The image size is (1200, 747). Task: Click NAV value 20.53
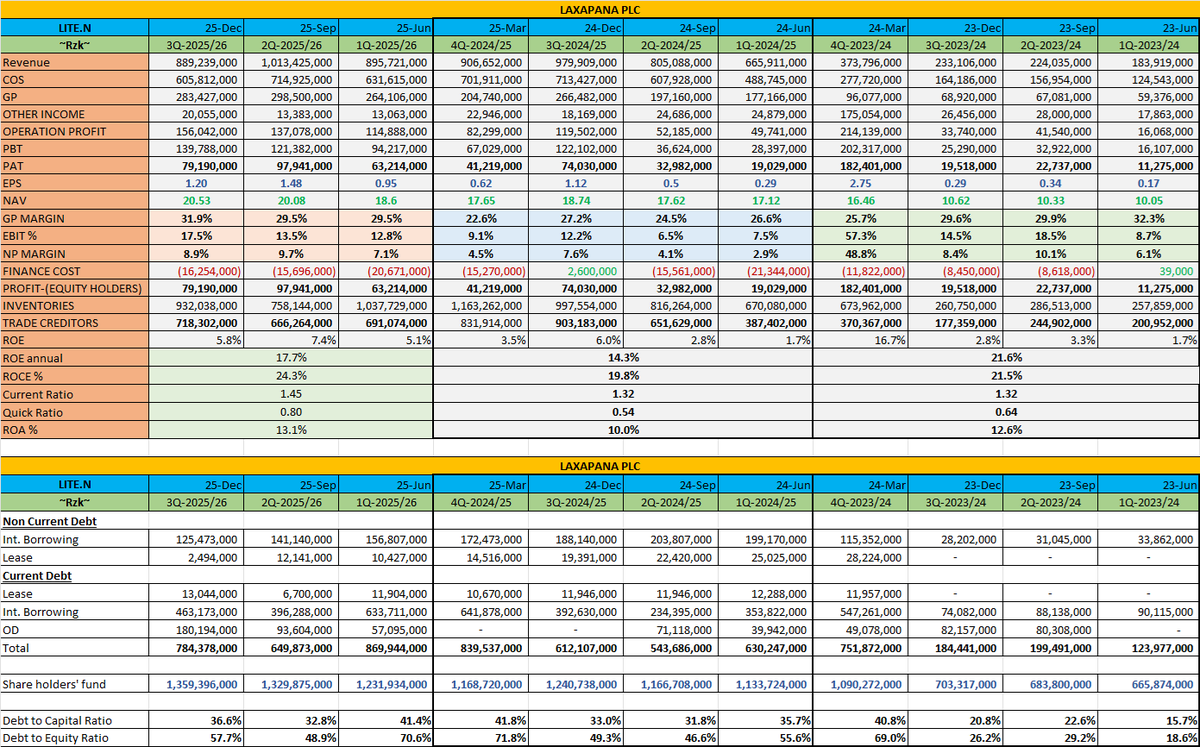coord(196,200)
